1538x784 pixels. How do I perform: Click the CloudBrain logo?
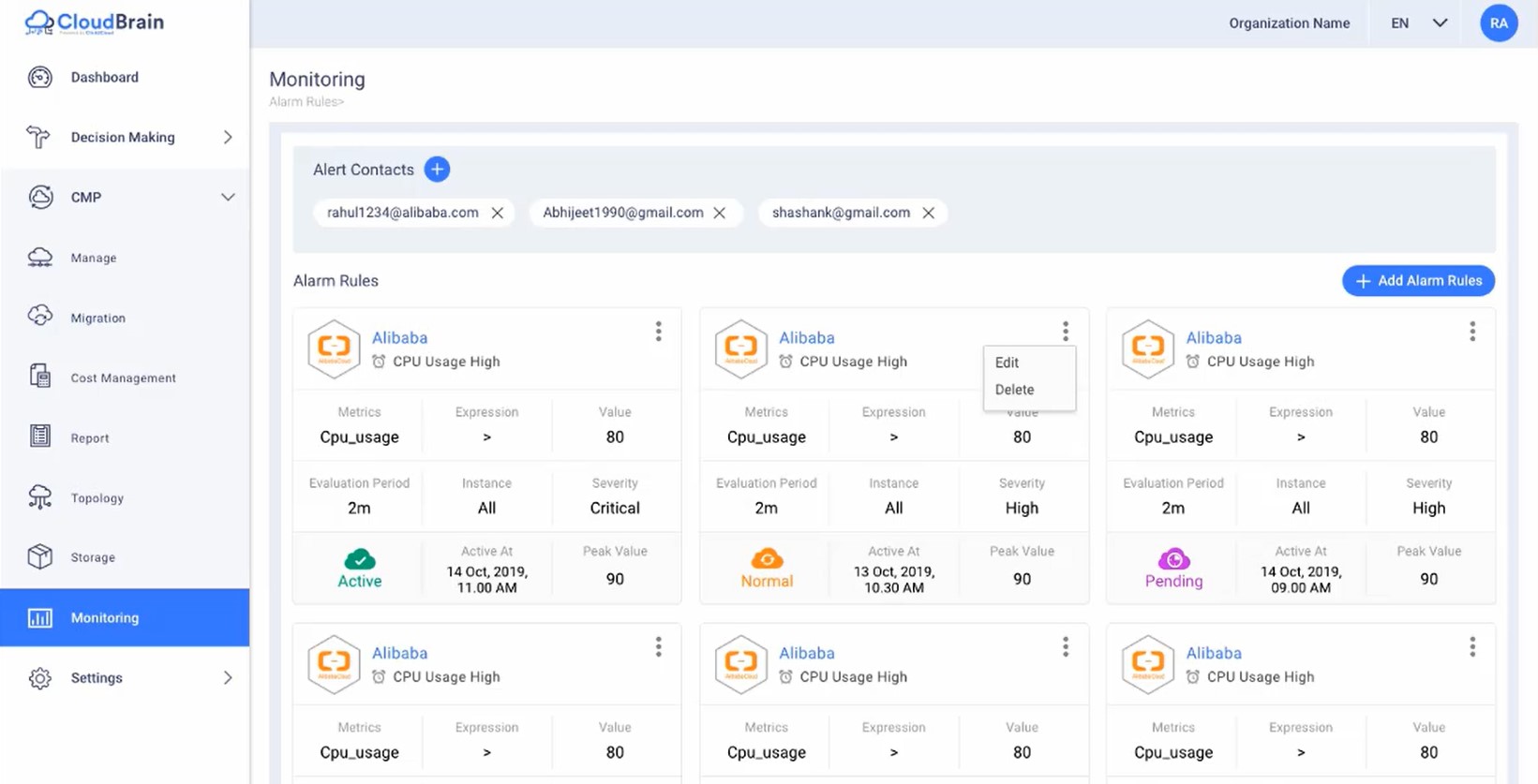(x=94, y=22)
